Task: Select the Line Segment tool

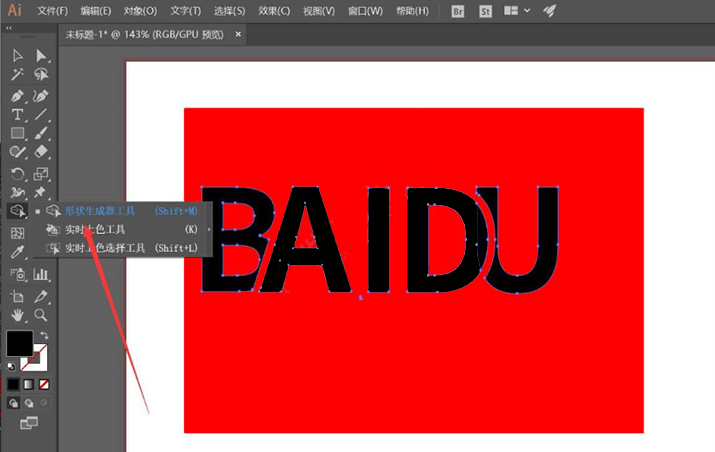Action: 41,114
